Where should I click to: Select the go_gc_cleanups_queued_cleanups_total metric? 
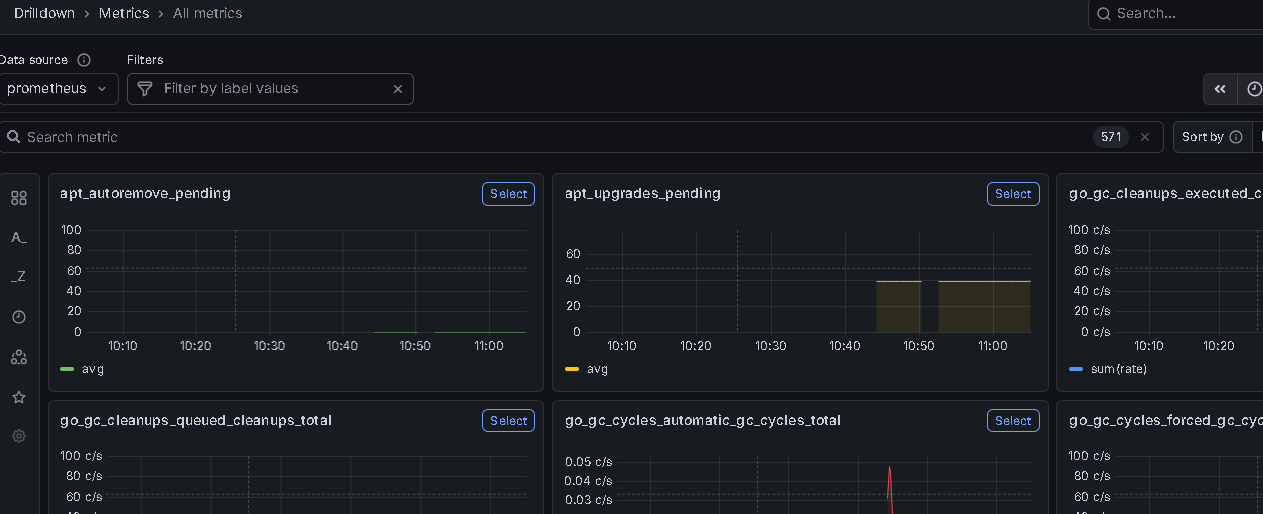coord(508,421)
